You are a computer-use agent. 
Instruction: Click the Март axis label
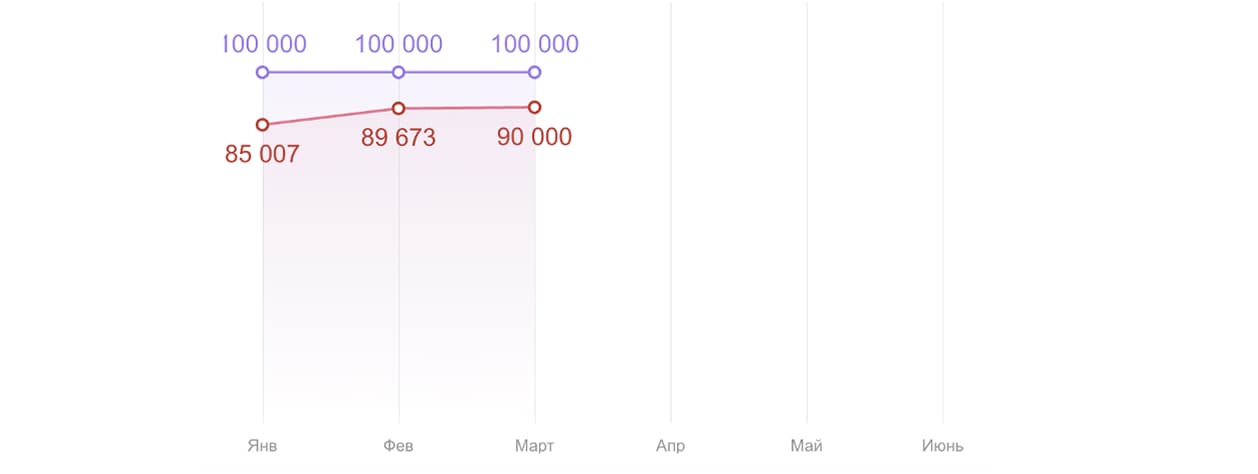534,446
